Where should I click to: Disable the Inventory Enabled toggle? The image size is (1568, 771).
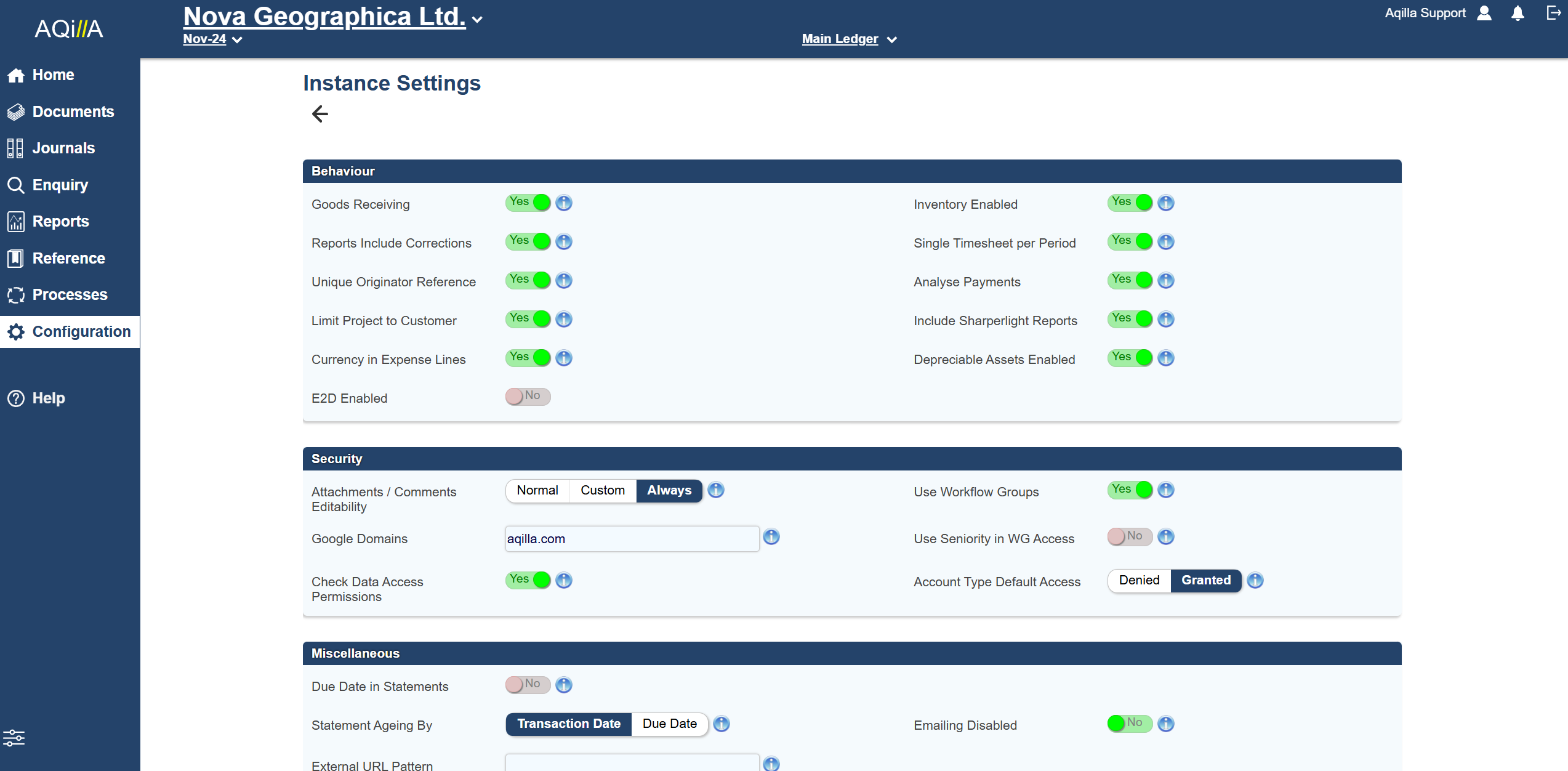coord(1130,203)
